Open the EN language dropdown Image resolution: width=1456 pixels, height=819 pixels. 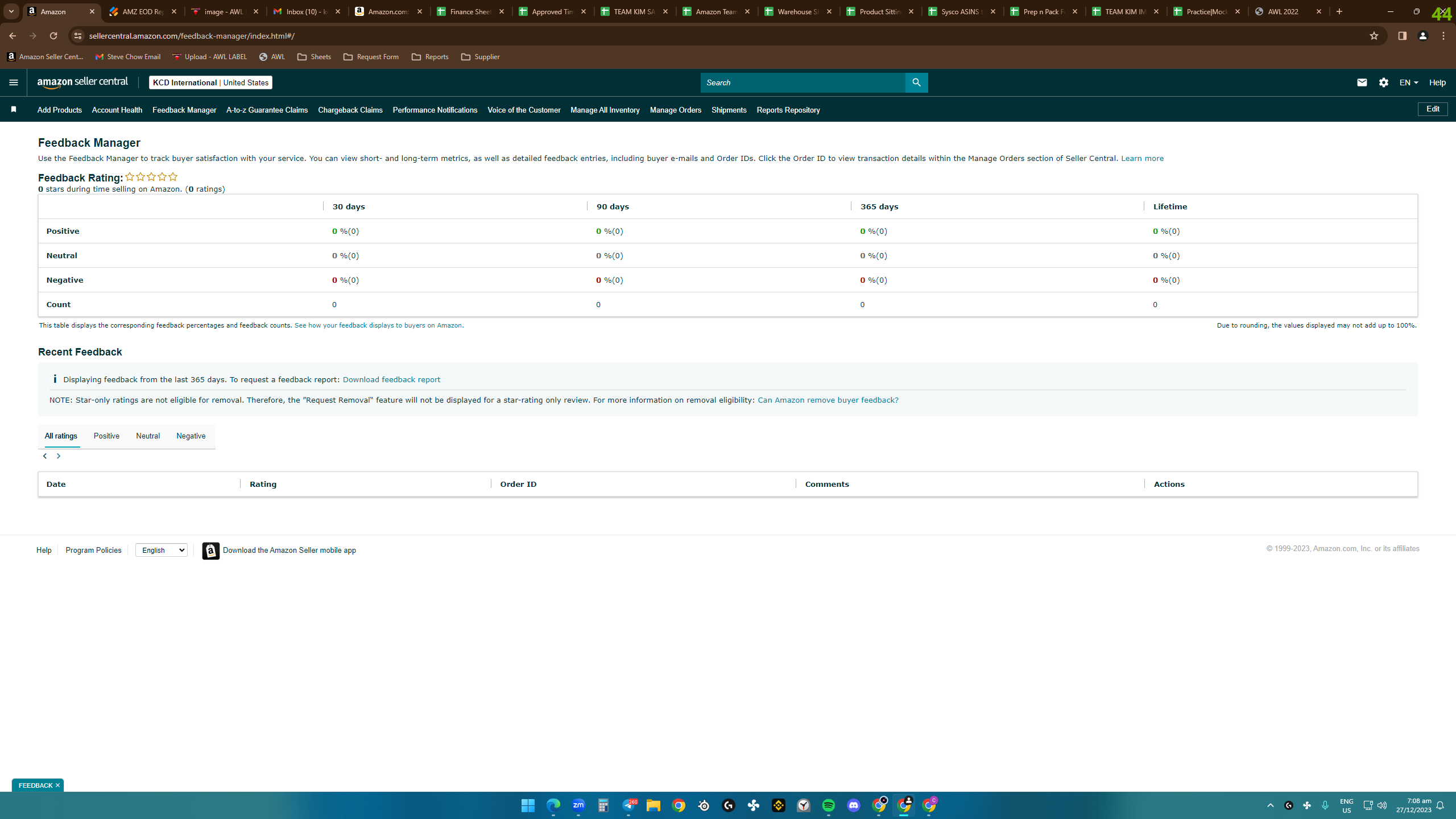1409,82
